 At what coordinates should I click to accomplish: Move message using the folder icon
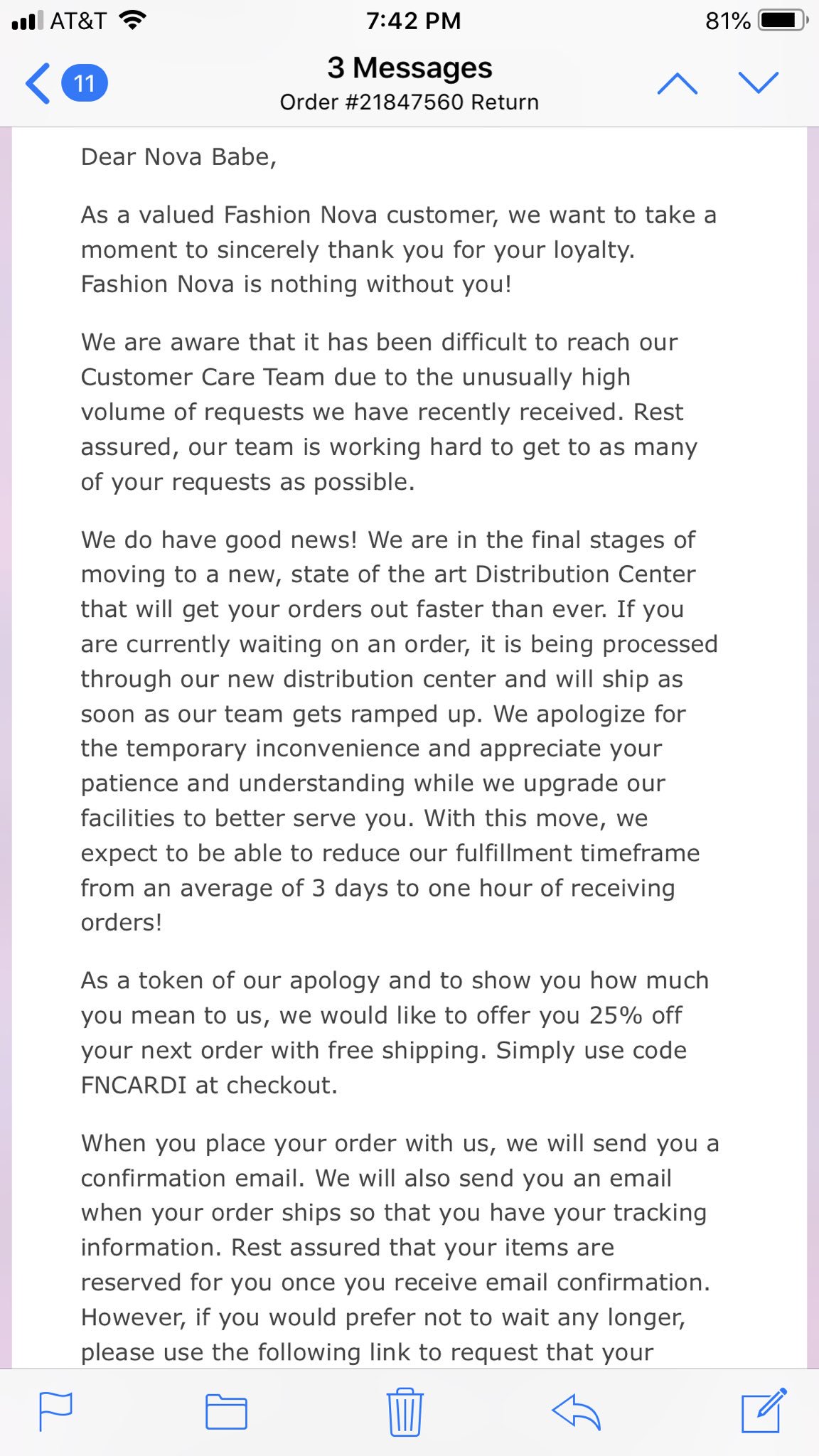click(x=226, y=1411)
